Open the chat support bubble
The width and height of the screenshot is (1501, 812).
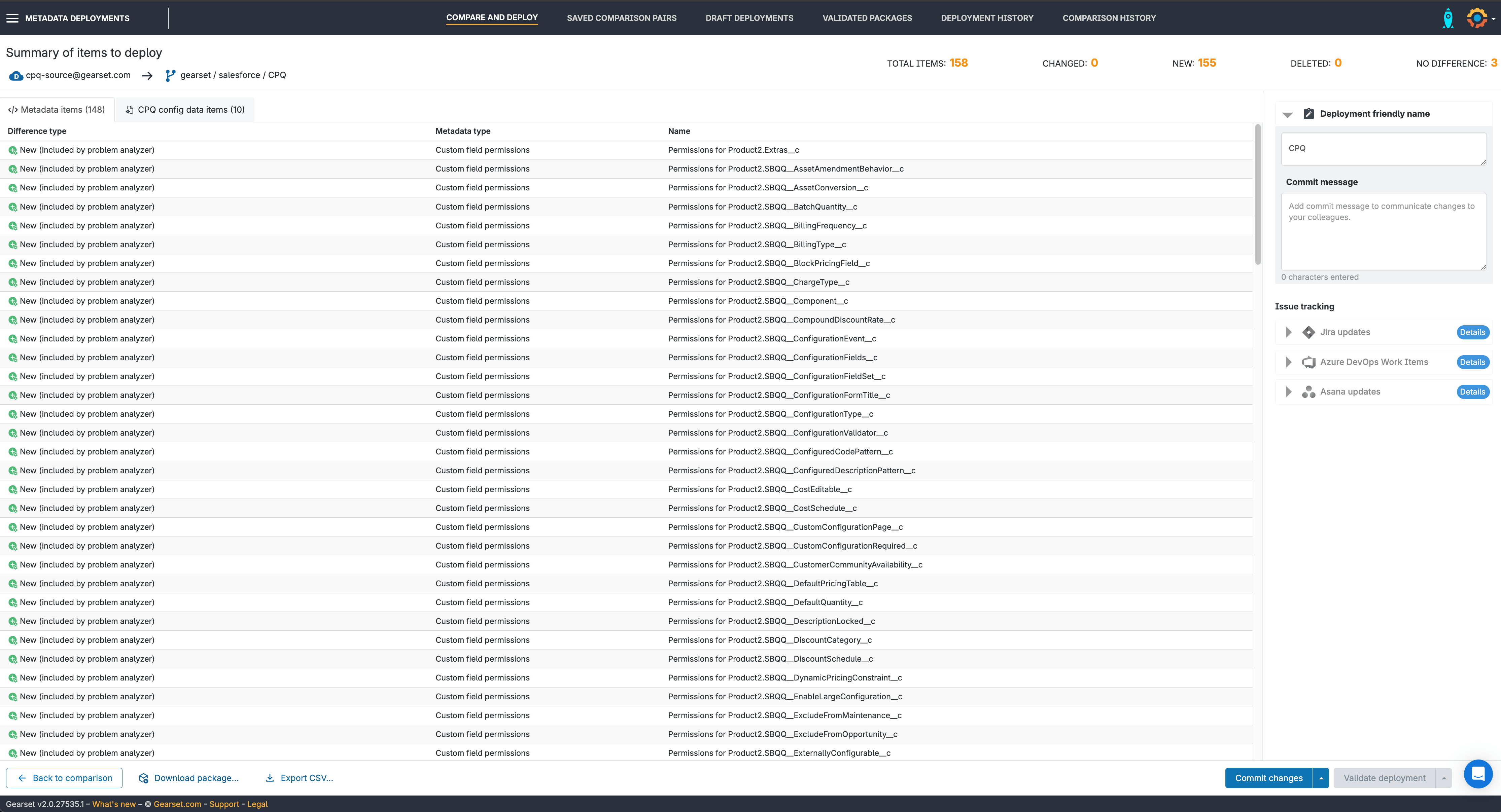point(1478,774)
